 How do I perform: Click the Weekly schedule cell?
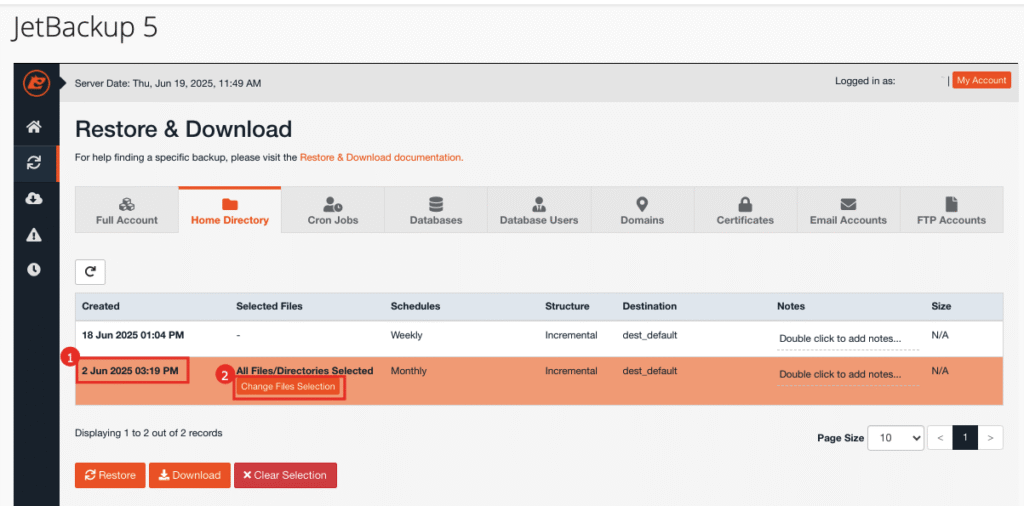(406, 335)
